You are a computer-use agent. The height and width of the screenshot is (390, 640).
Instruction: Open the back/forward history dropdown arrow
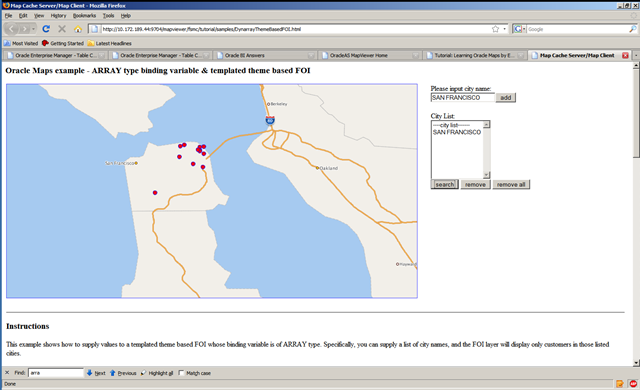click(33, 29)
